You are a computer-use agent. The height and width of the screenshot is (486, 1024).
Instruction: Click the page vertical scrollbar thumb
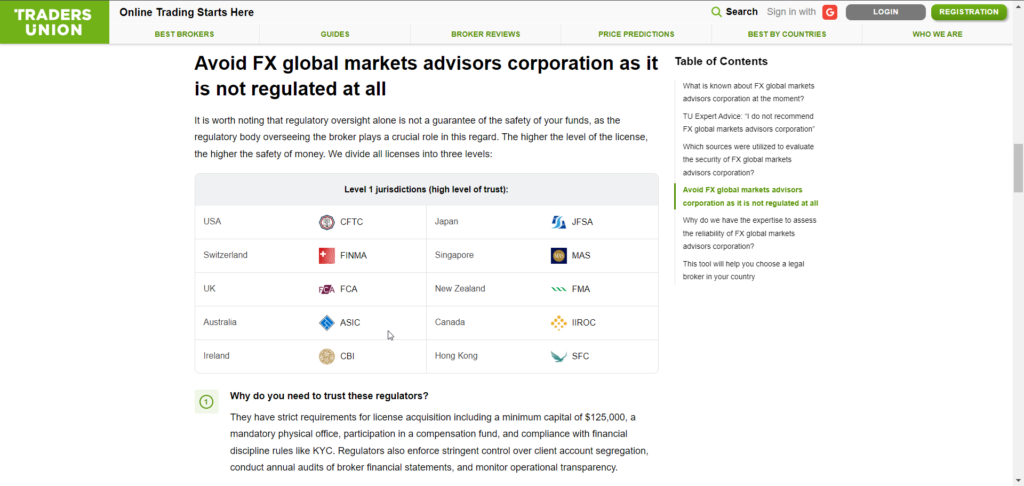click(x=1017, y=168)
